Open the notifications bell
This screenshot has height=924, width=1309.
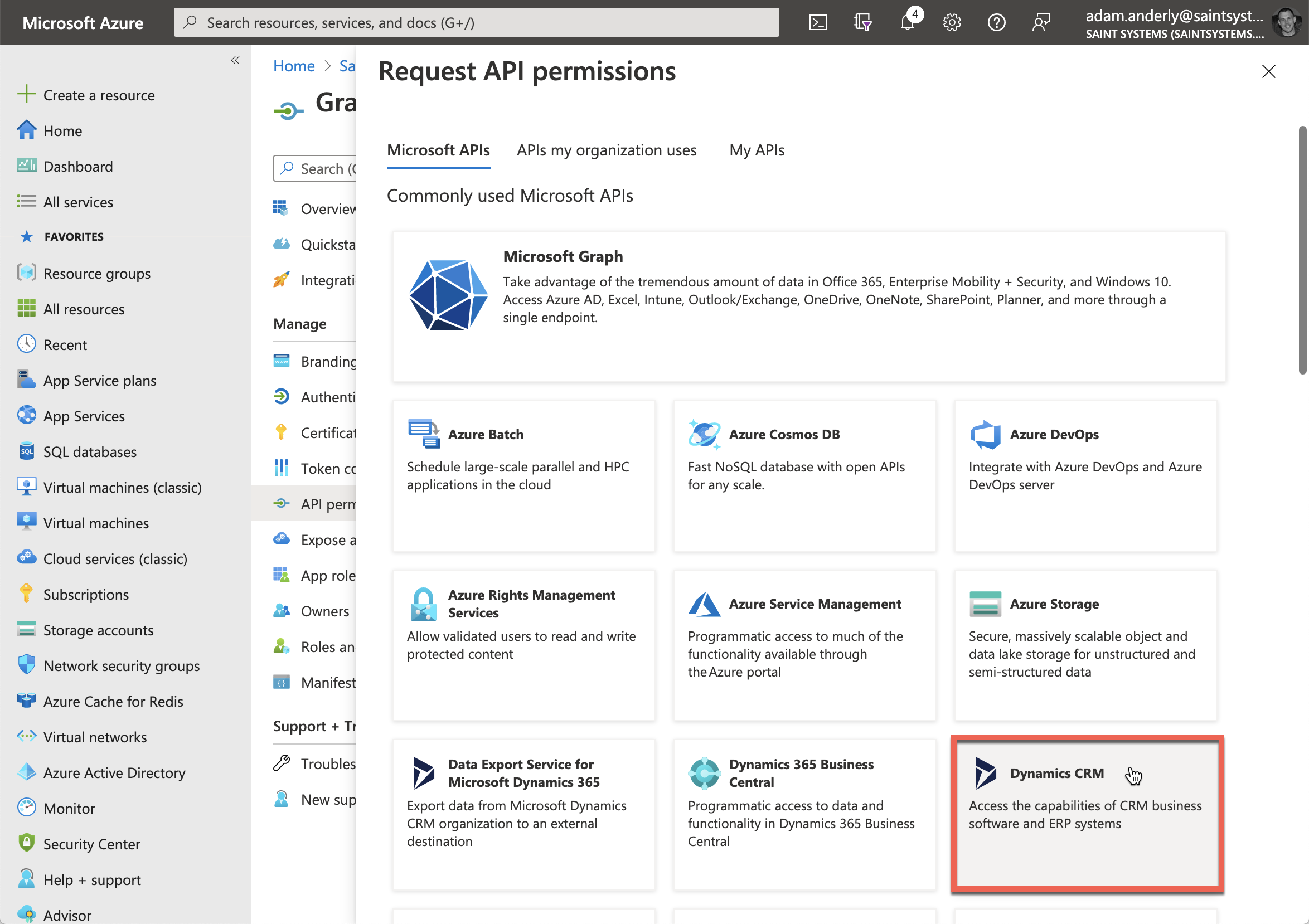pos(908,22)
